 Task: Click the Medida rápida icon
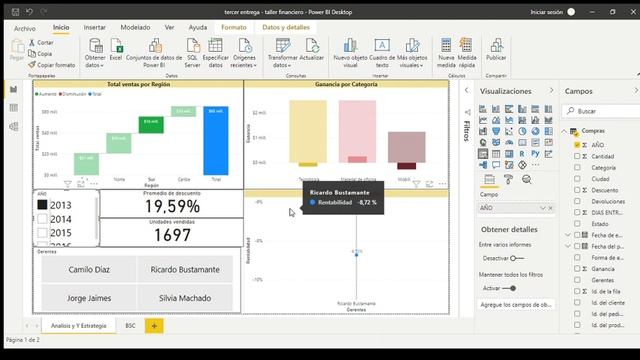(x=467, y=53)
